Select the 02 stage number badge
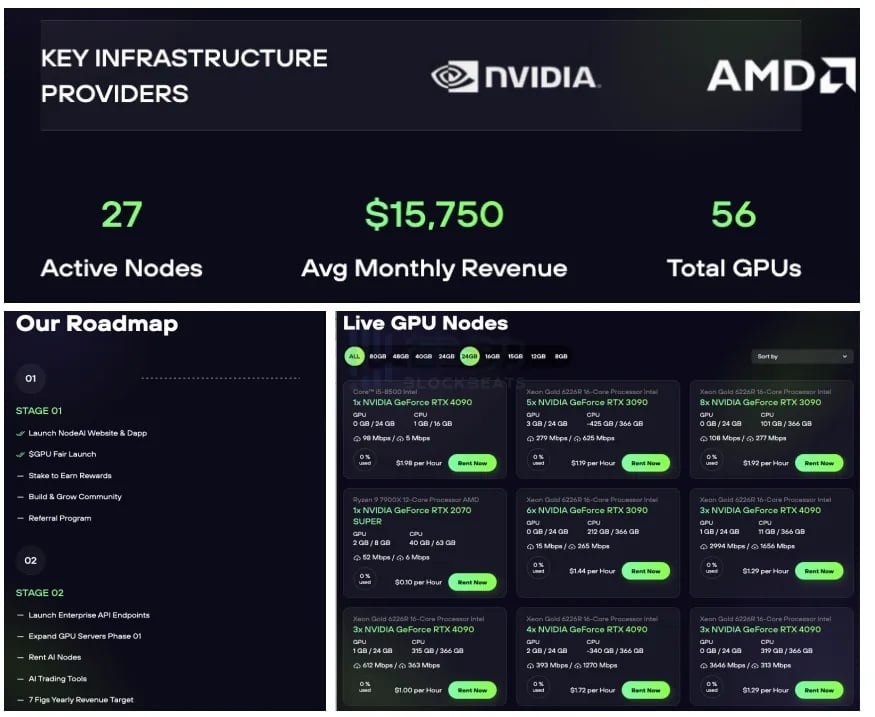The width and height of the screenshot is (875, 717). coord(31,560)
